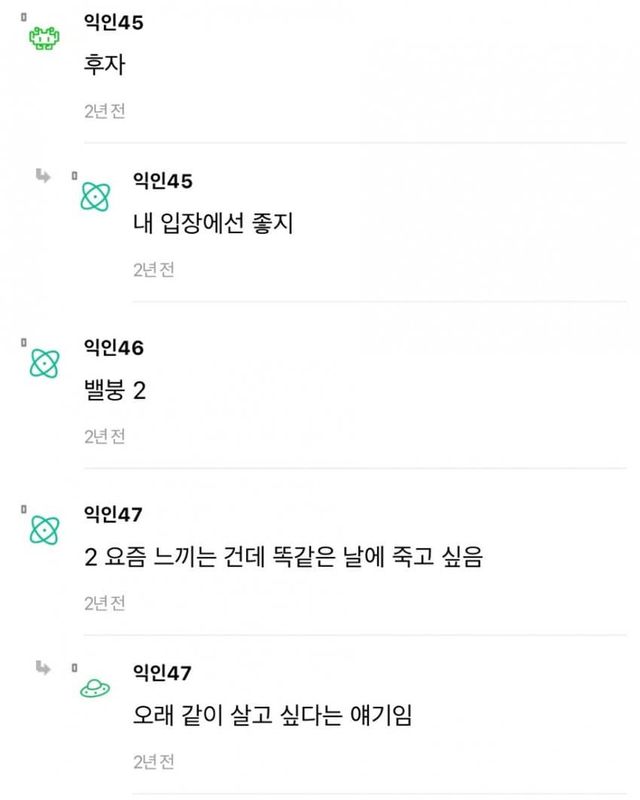Select the UFO avatar in 익인47's reply
This screenshot has width=640, height=800.
[95, 687]
